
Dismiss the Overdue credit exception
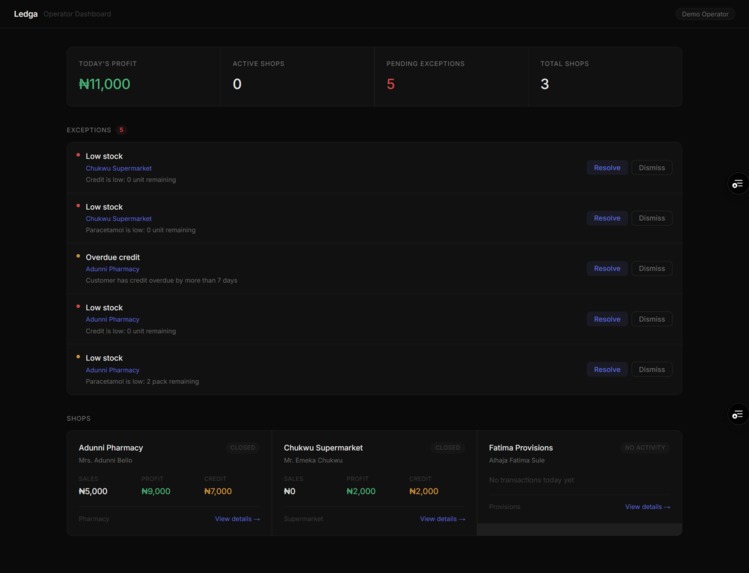click(652, 268)
